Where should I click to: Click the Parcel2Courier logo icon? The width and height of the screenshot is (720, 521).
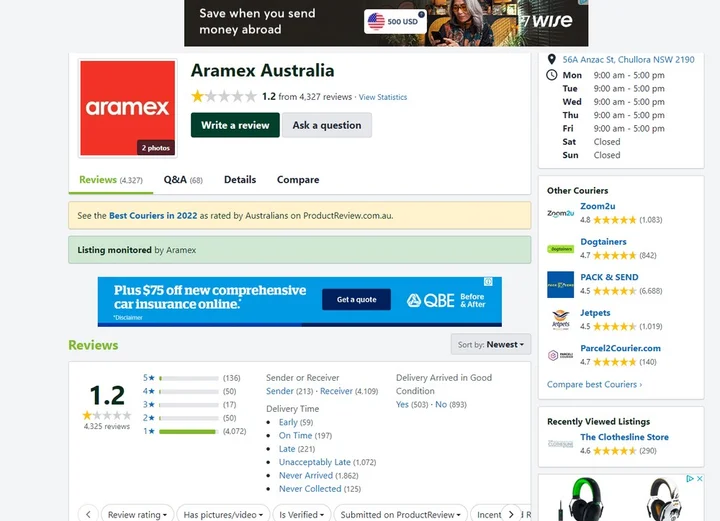click(561, 355)
